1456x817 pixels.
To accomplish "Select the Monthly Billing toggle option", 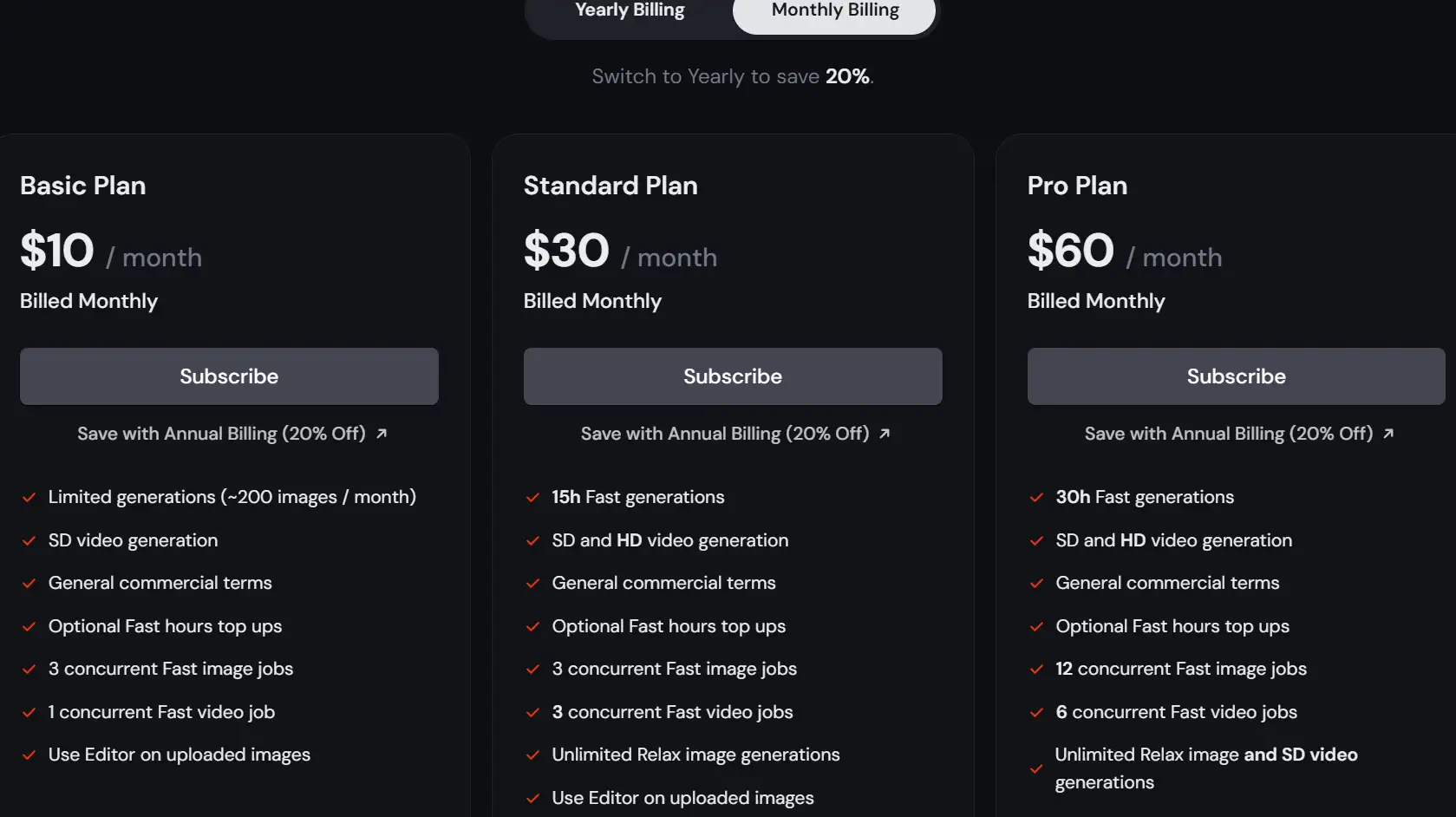I will coord(834,11).
